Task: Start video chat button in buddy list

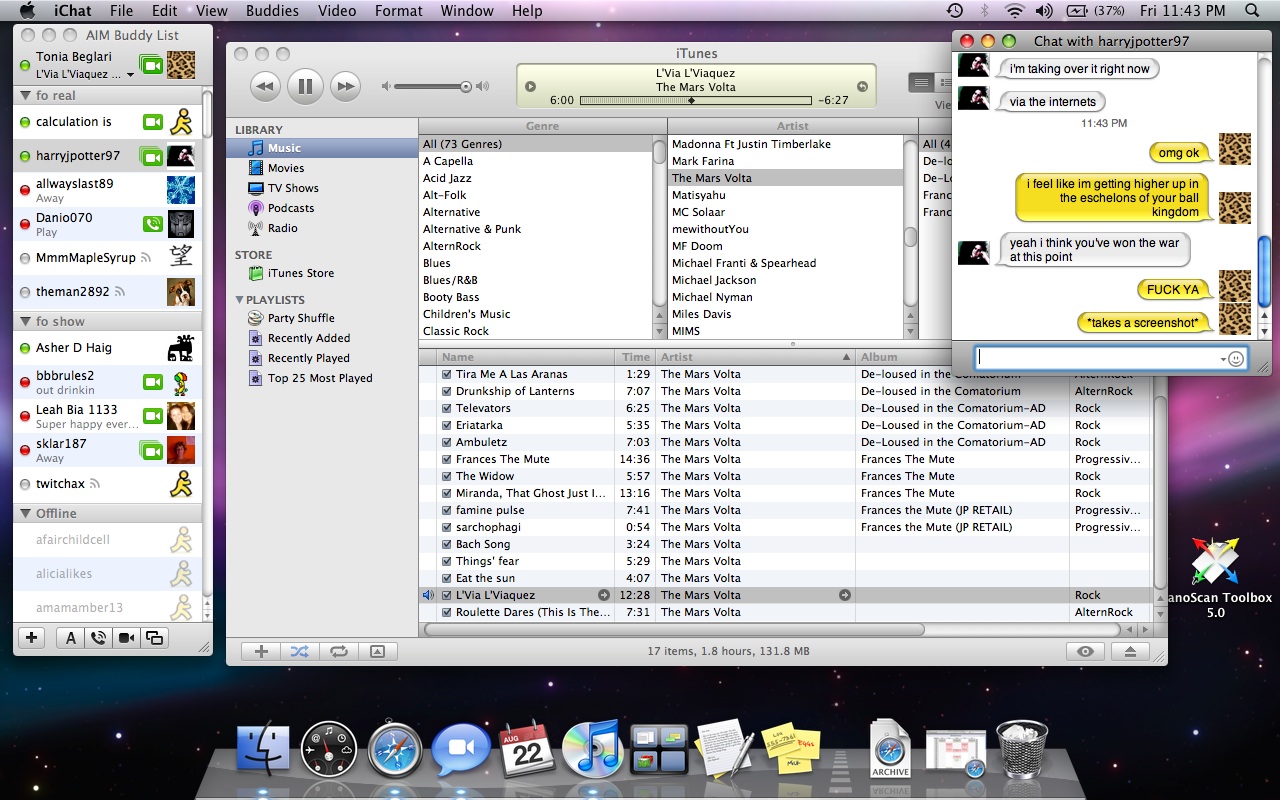Action: 126,638
